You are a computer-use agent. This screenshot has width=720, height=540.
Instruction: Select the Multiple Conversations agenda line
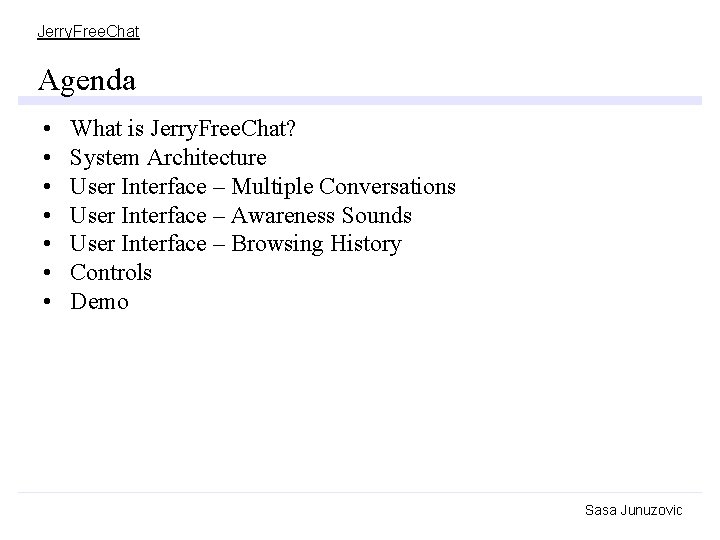click(x=263, y=187)
